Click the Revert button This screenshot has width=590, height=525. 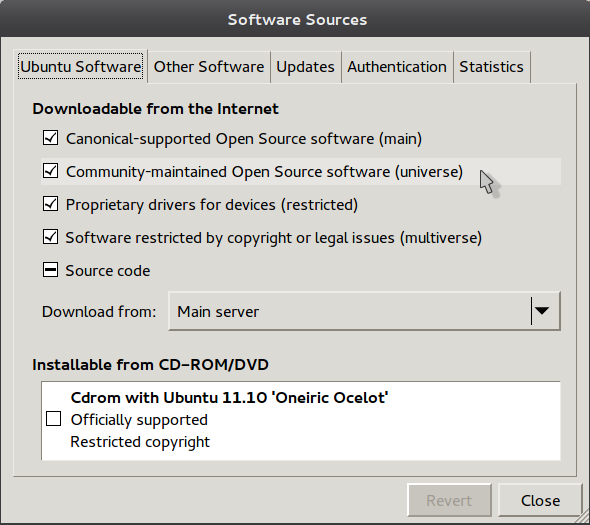[x=449, y=500]
